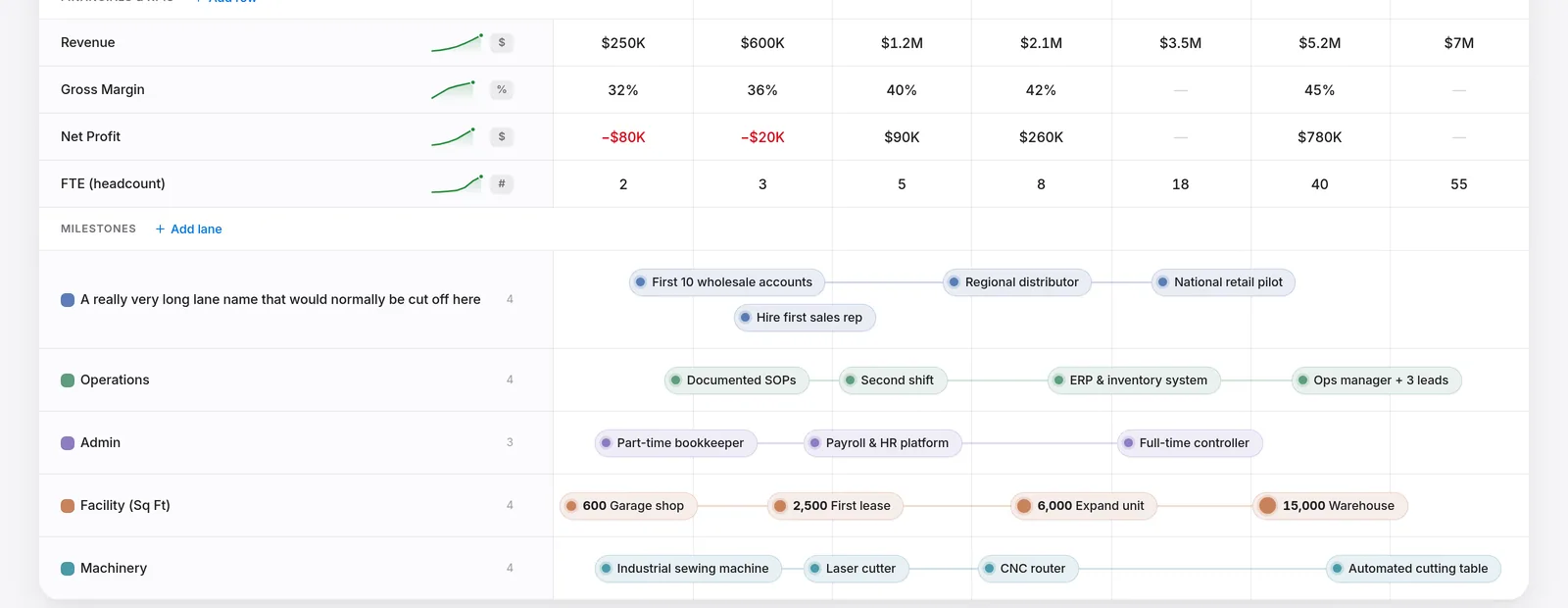Click the Facility (Sq Ft) lane name
The height and width of the screenshot is (608, 1568).
[125, 506]
